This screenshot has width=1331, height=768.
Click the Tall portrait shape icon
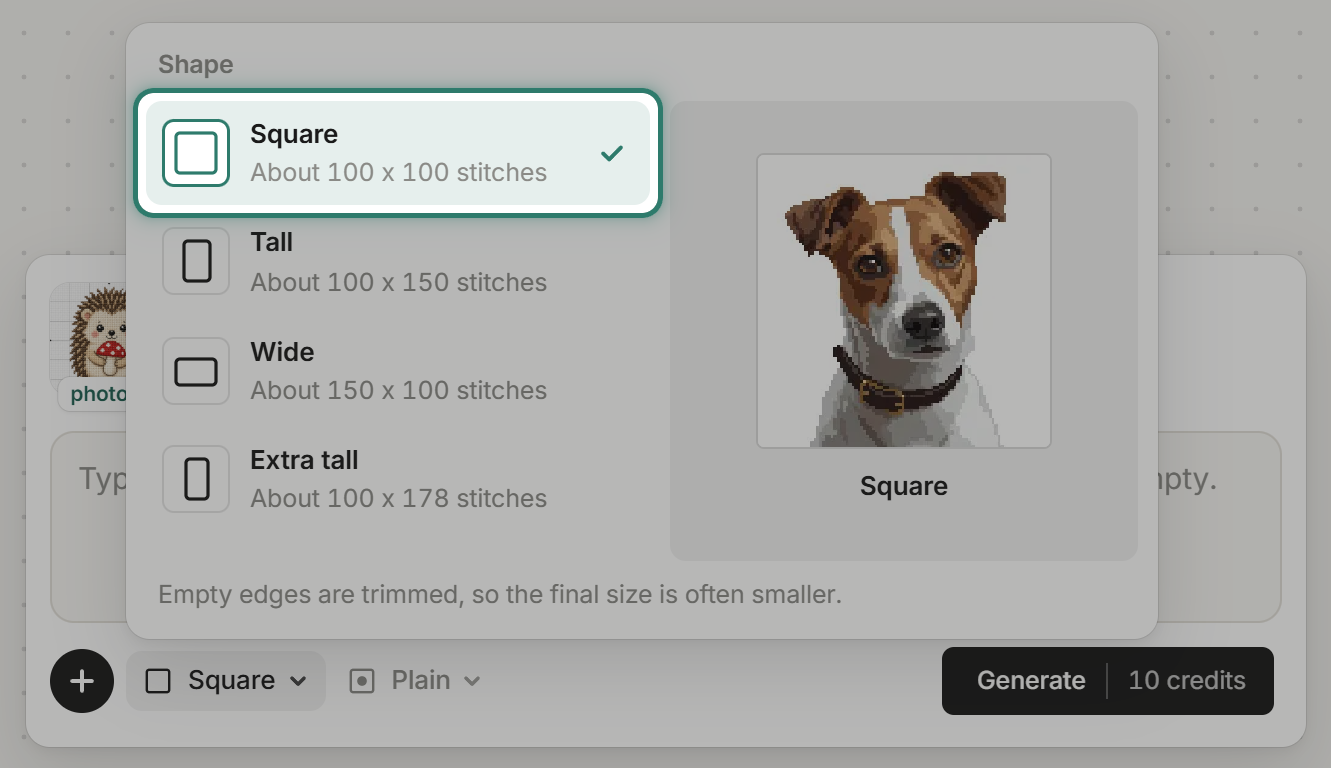point(196,261)
